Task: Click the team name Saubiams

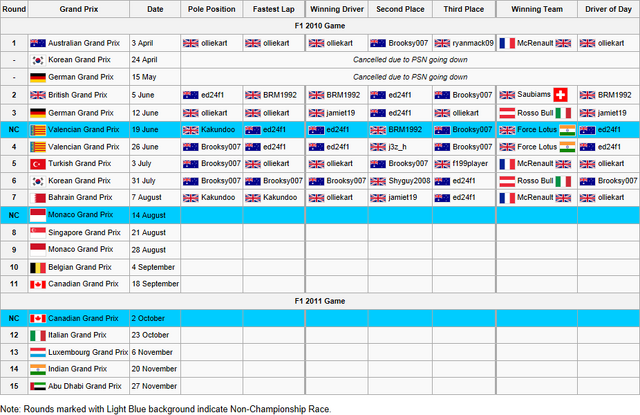Action: click(534, 95)
